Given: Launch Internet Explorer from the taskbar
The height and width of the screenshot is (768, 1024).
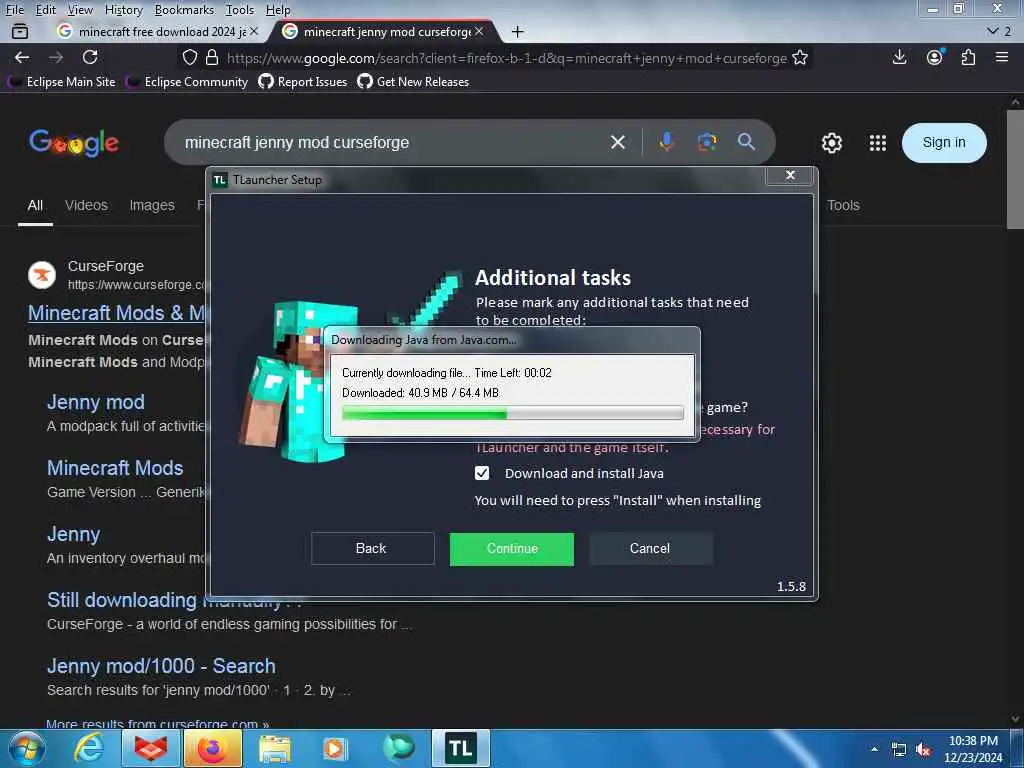Looking at the screenshot, I should coord(88,748).
